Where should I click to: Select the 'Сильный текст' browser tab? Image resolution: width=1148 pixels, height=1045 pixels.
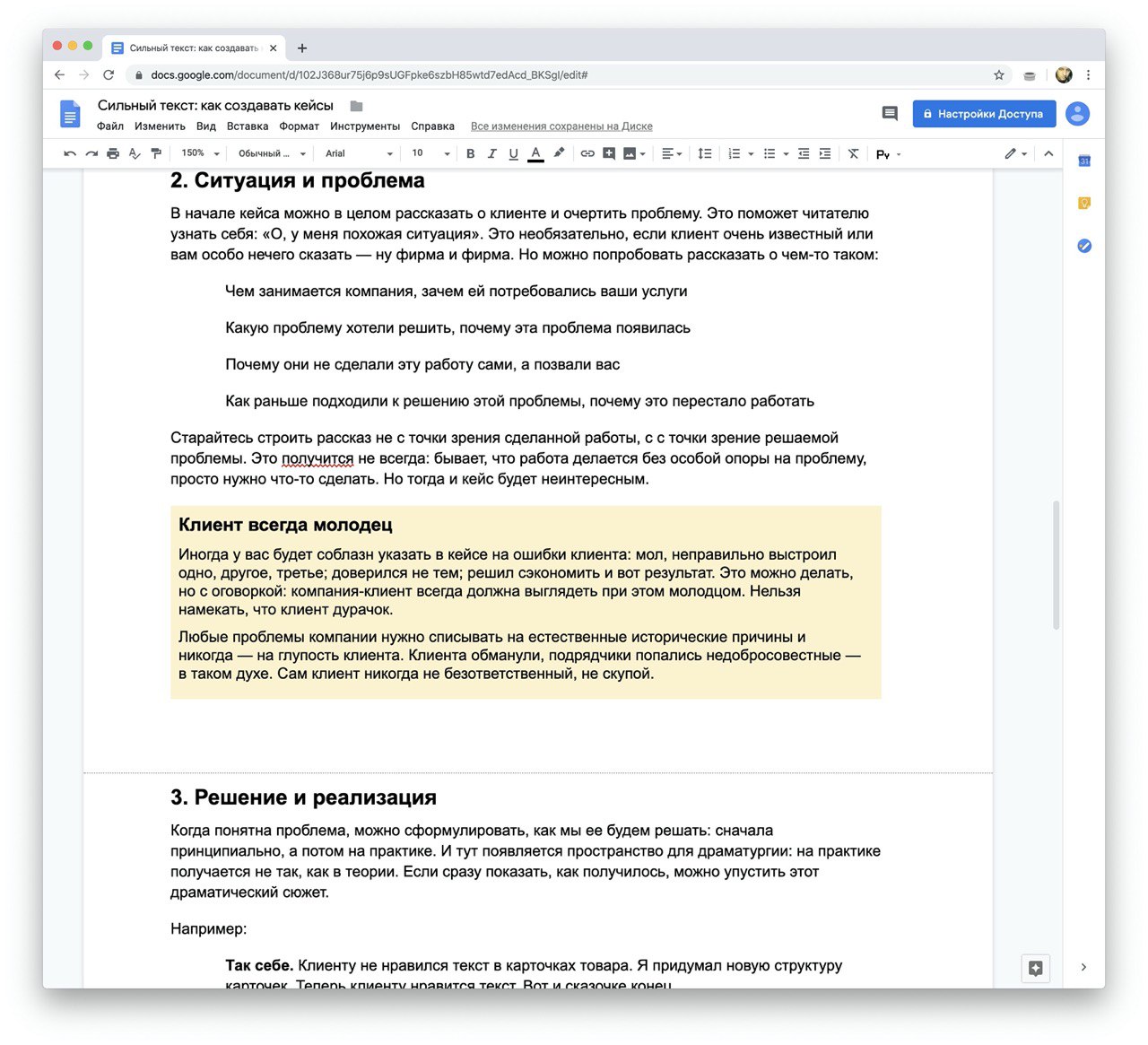[x=196, y=48]
